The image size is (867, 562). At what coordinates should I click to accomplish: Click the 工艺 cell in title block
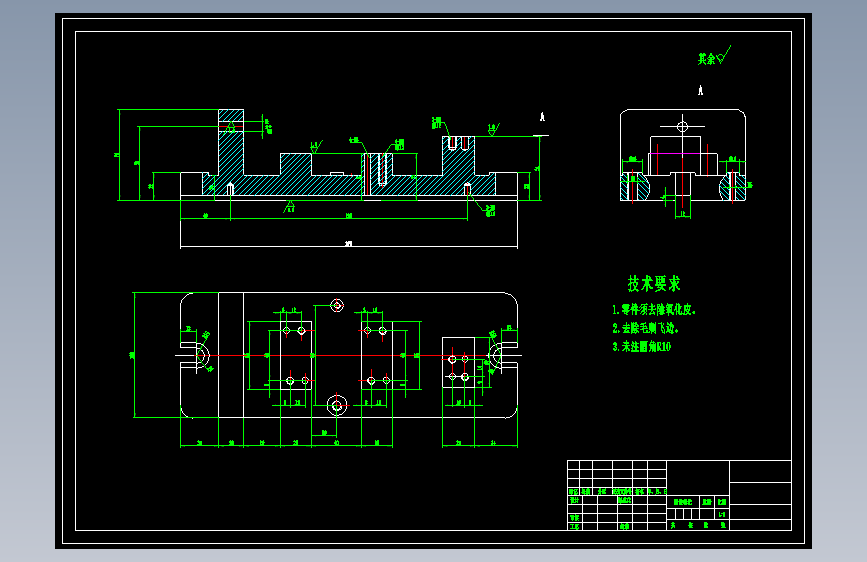(x=574, y=527)
